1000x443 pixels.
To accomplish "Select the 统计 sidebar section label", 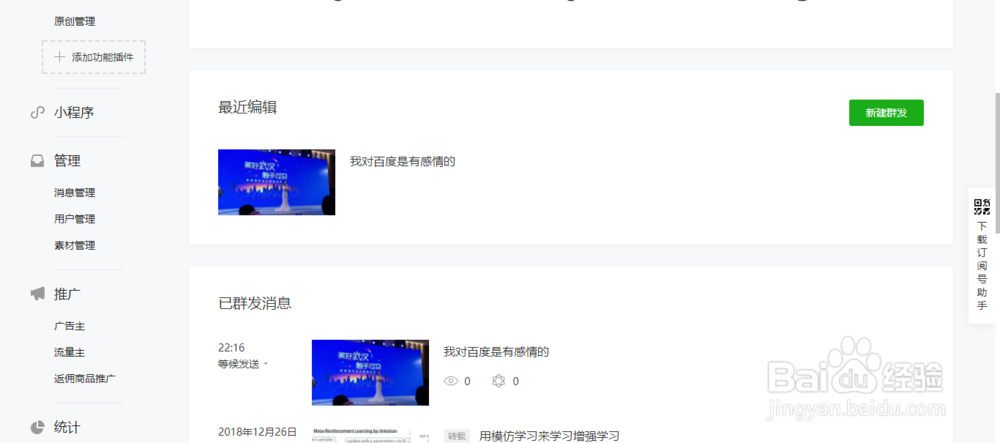I will (67, 427).
